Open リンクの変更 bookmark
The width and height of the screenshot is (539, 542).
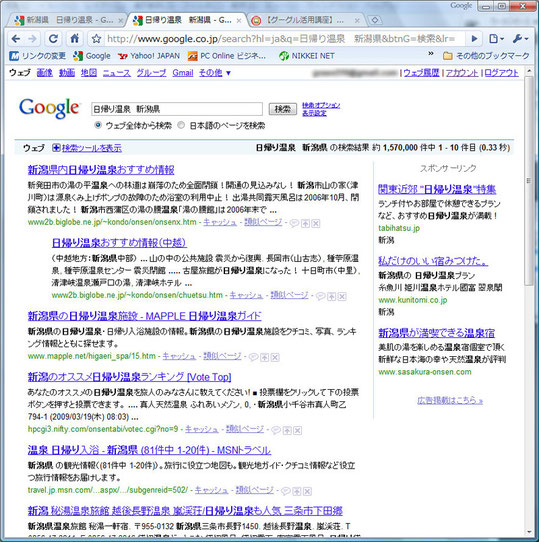37,56
